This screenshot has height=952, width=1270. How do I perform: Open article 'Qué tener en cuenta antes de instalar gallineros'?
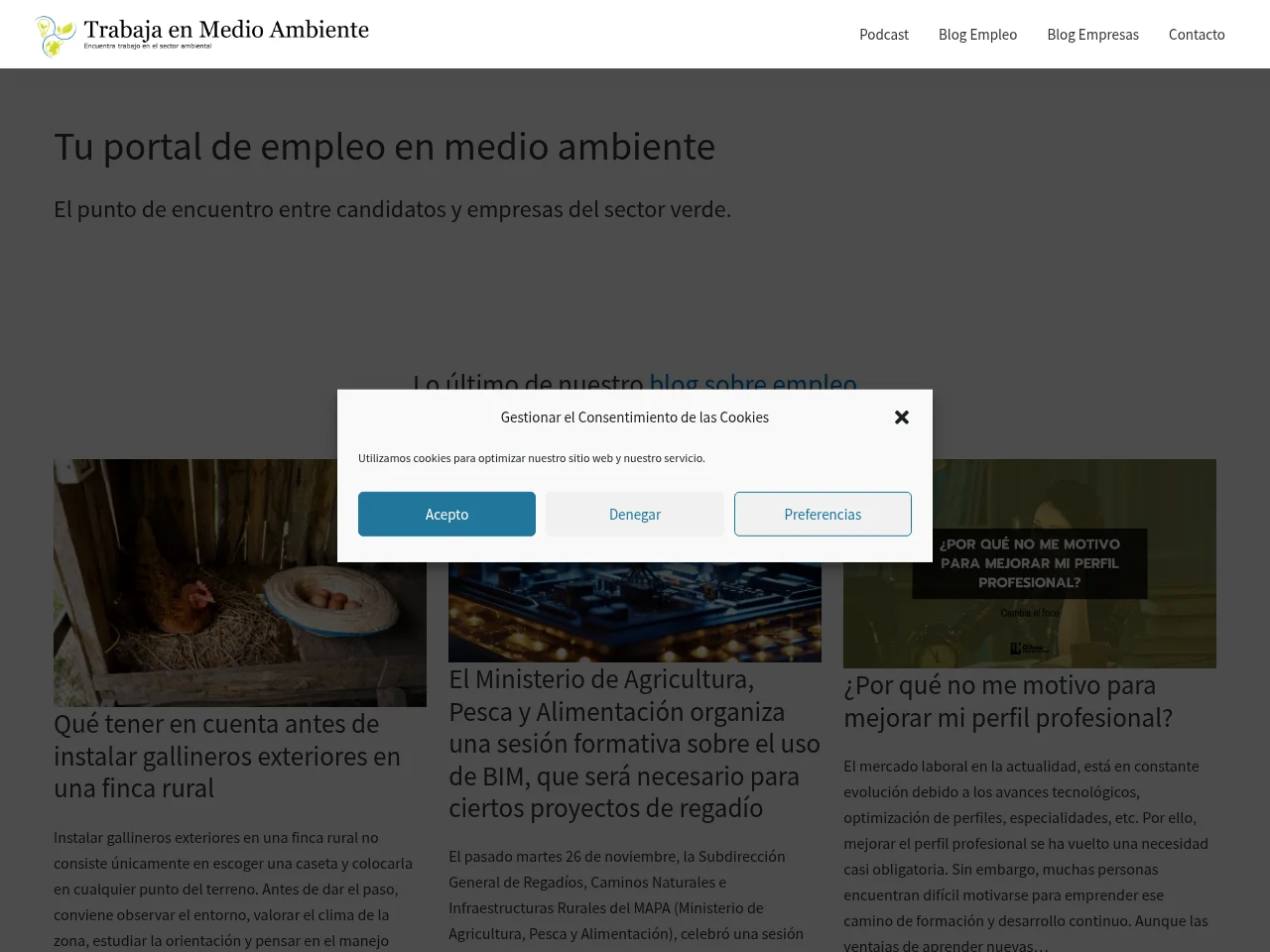pos(227,756)
